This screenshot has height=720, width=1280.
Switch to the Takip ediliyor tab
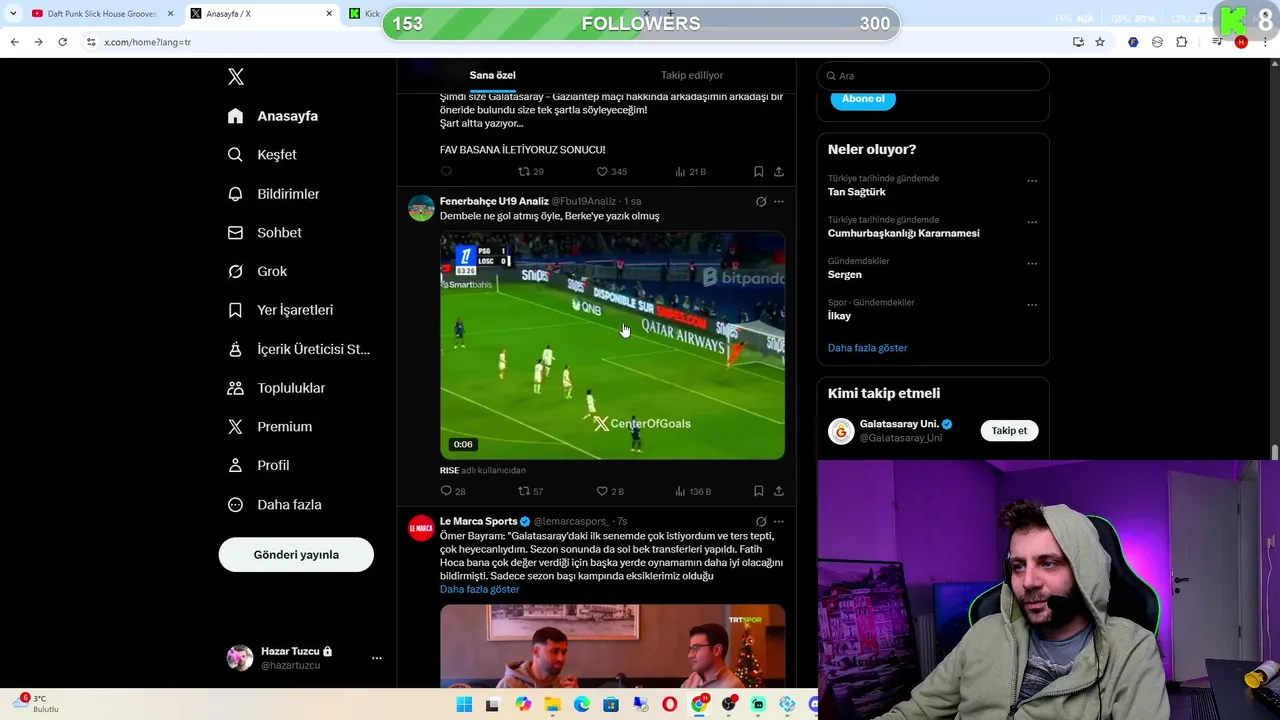pyautogui.click(x=692, y=75)
